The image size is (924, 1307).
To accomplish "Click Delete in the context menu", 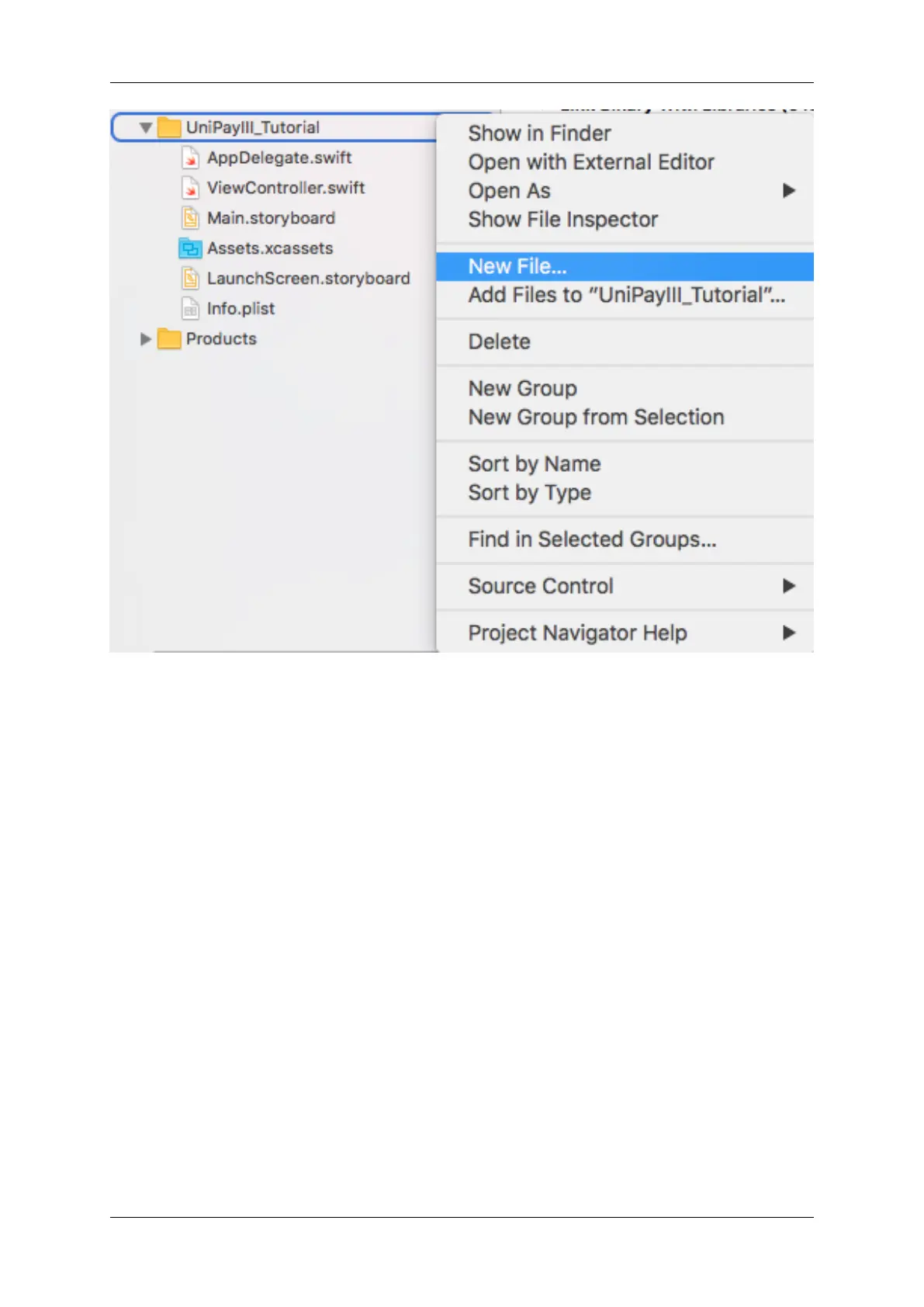I will (499, 341).
